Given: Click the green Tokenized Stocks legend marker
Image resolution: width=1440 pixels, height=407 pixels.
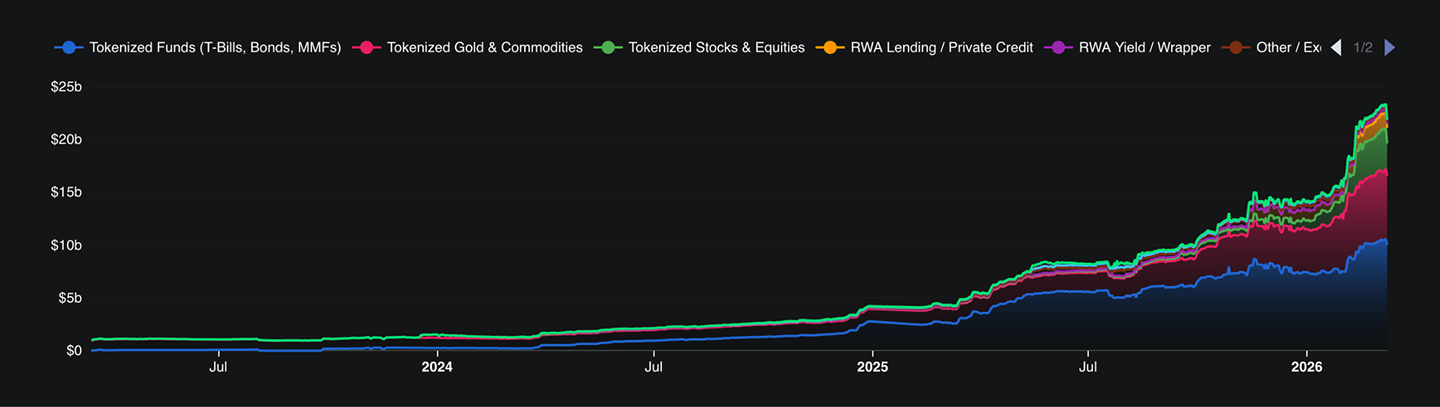Looking at the screenshot, I should pos(607,47).
